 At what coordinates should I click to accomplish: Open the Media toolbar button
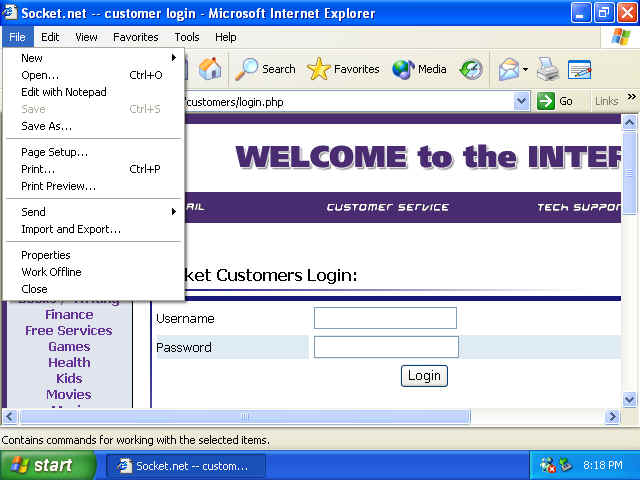point(419,69)
